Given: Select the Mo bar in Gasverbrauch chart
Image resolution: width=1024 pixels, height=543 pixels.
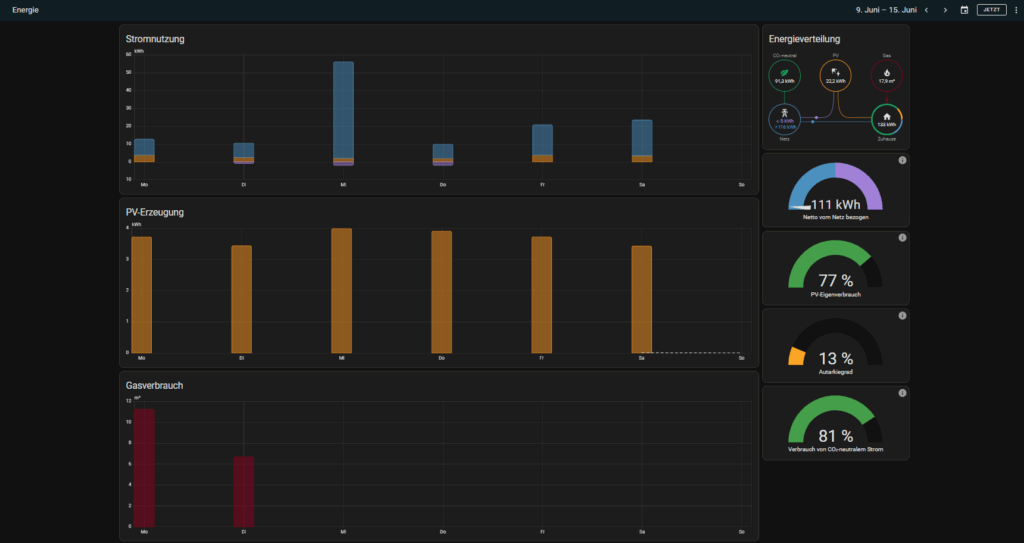Looking at the screenshot, I should point(144,468).
